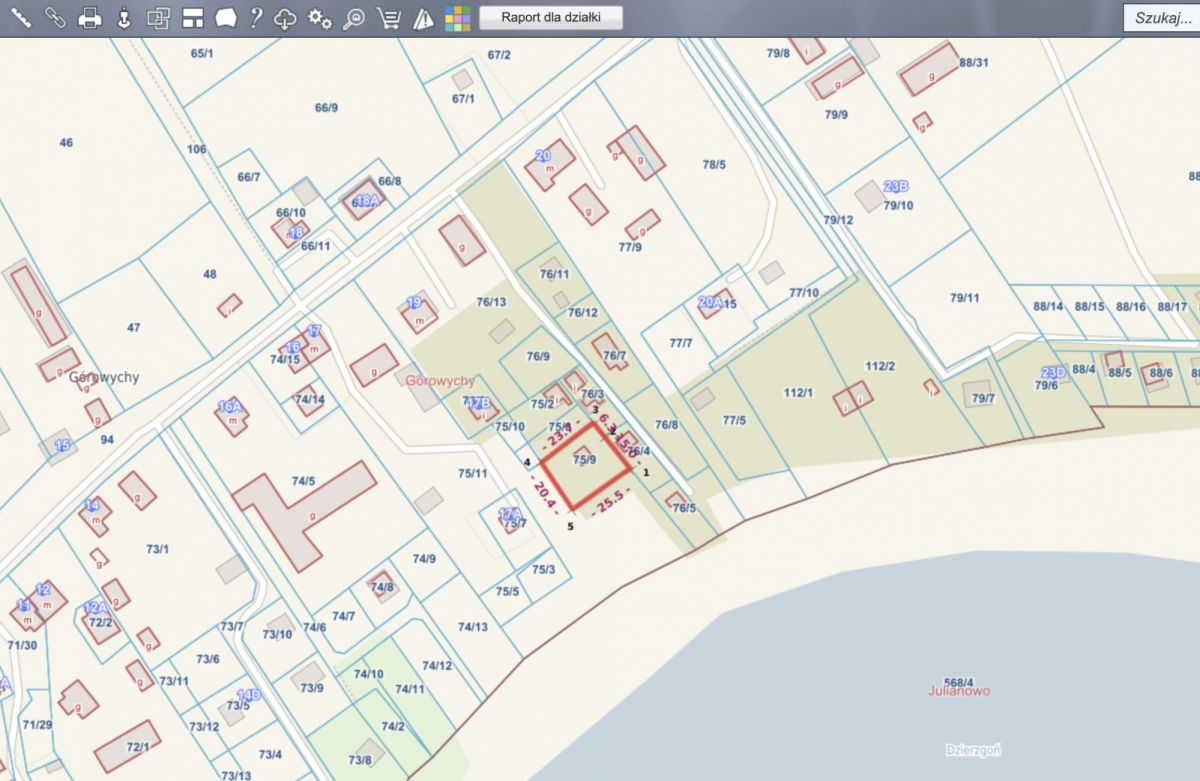The image size is (1200, 781).
Task: Open the overlapping windows layers icon
Action: (x=158, y=17)
